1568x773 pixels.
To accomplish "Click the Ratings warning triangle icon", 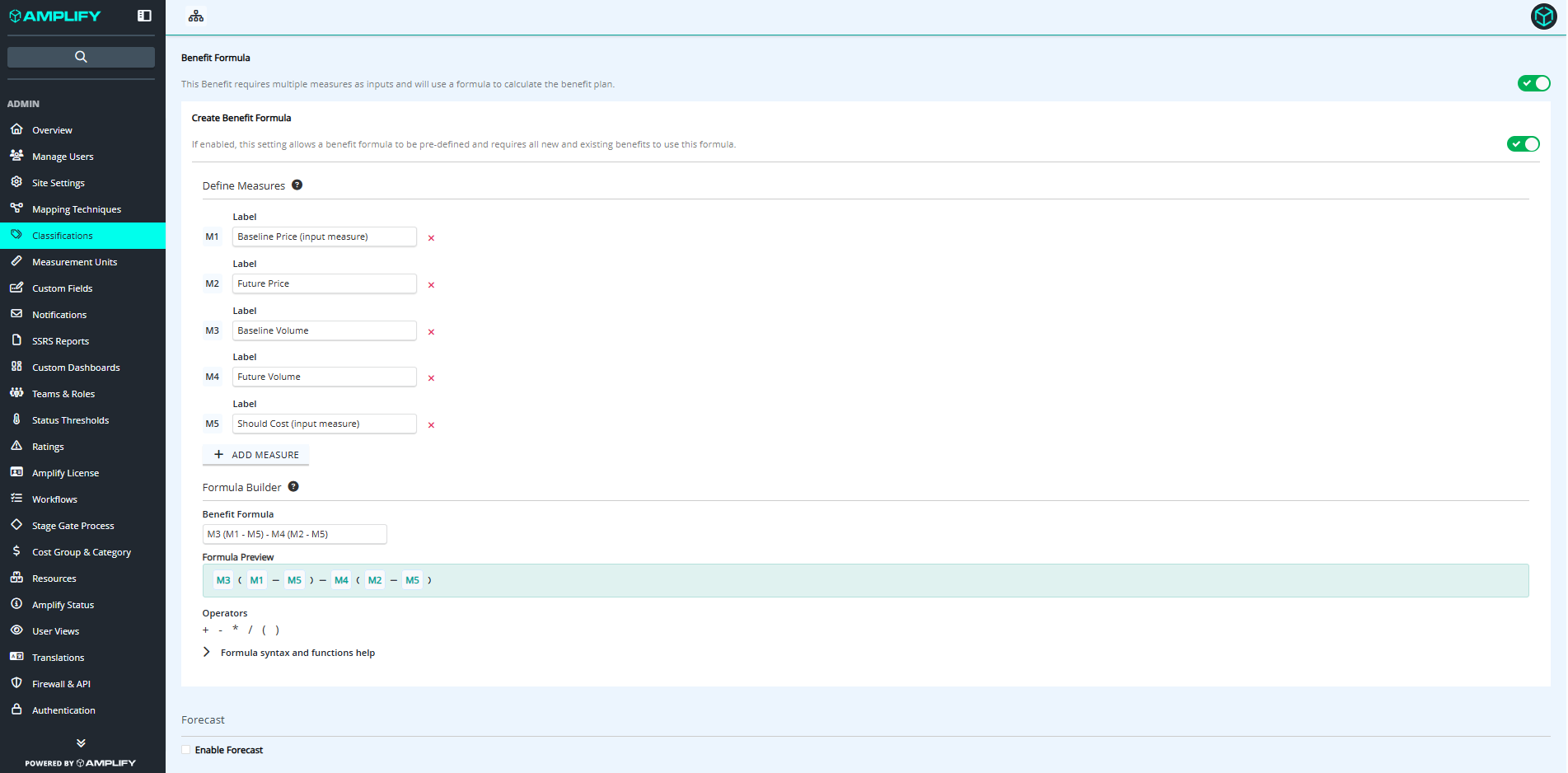I will 16,446.
